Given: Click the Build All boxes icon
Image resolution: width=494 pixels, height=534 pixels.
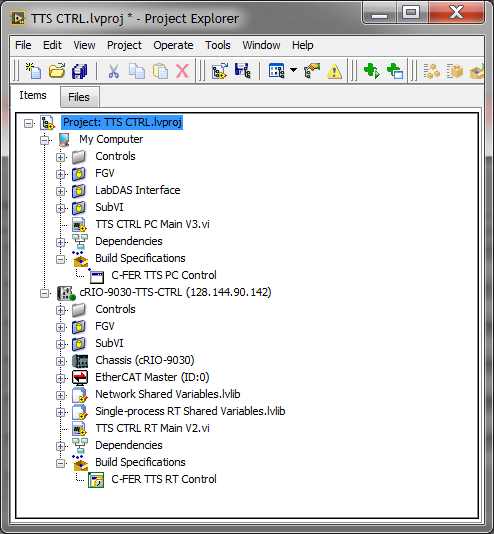Looking at the screenshot, I should click(432, 71).
